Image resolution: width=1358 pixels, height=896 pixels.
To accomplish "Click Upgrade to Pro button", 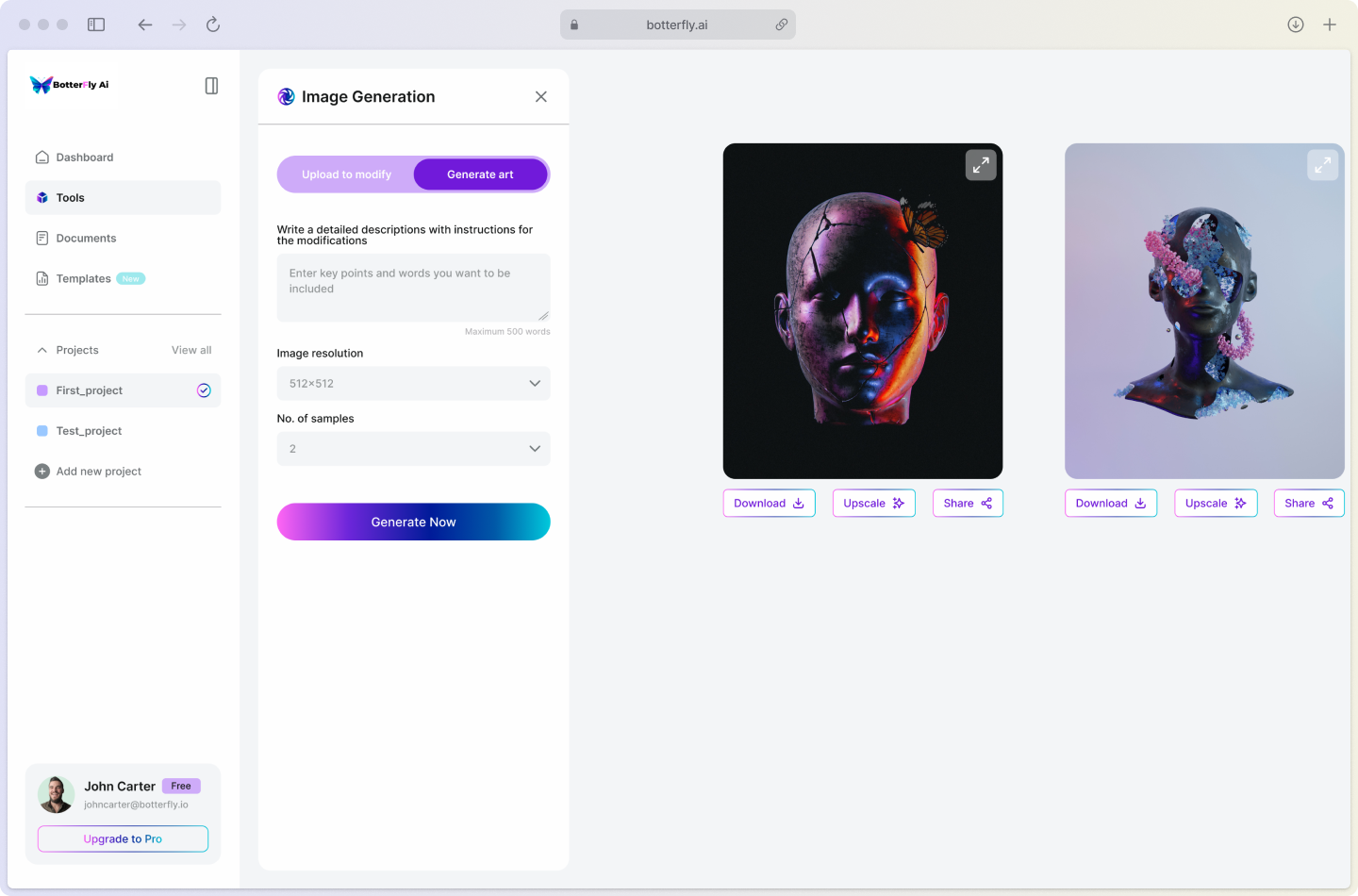I will (123, 838).
